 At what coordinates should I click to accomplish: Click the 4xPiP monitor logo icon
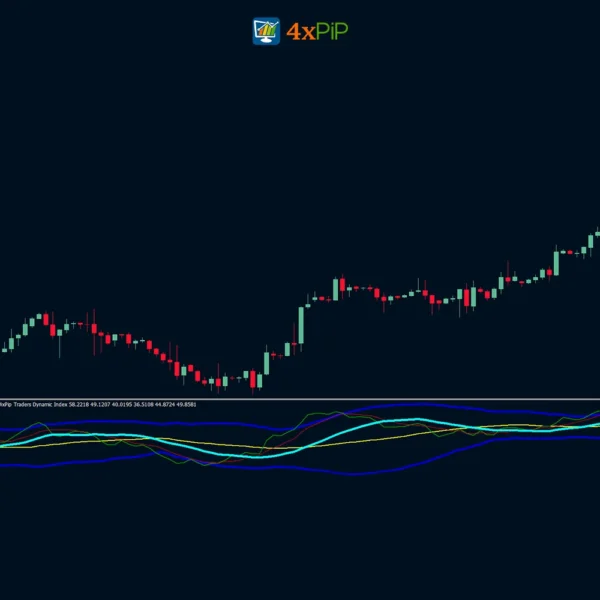tap(267, 31)
